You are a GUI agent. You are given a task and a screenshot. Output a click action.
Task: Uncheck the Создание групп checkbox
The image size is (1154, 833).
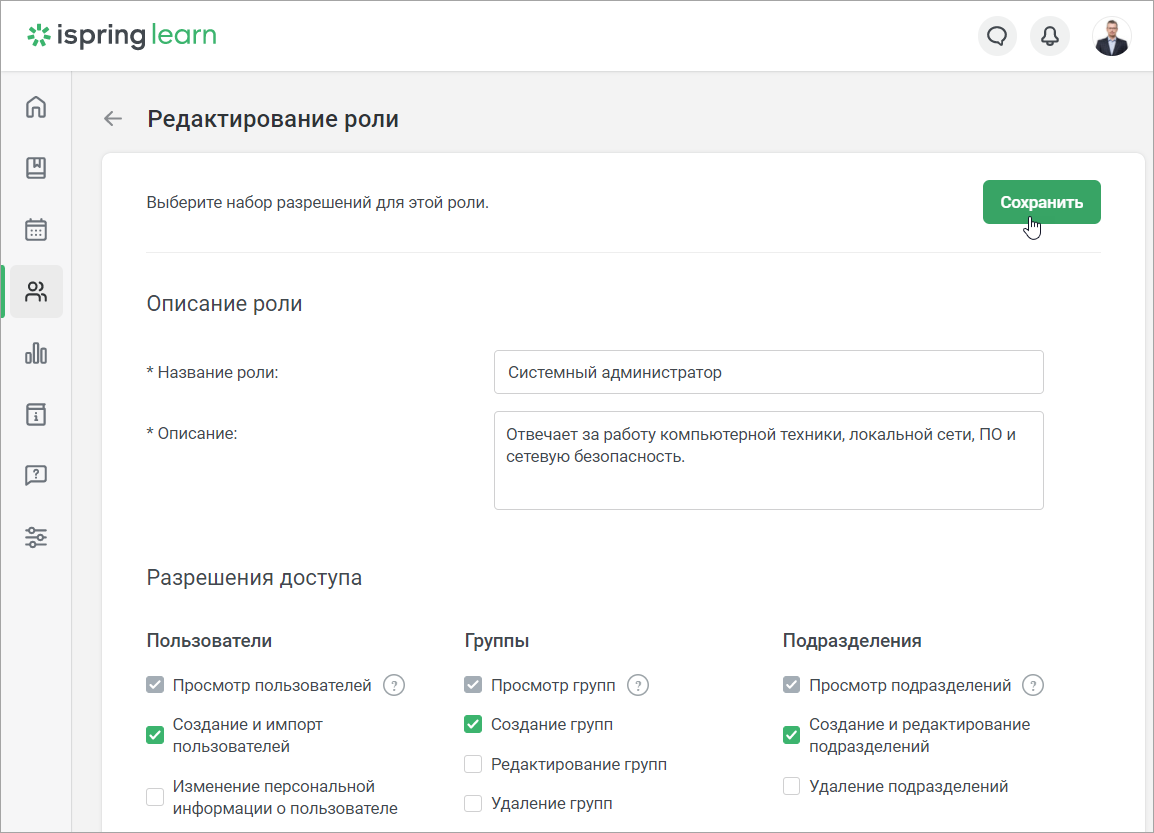click(473, 725)
